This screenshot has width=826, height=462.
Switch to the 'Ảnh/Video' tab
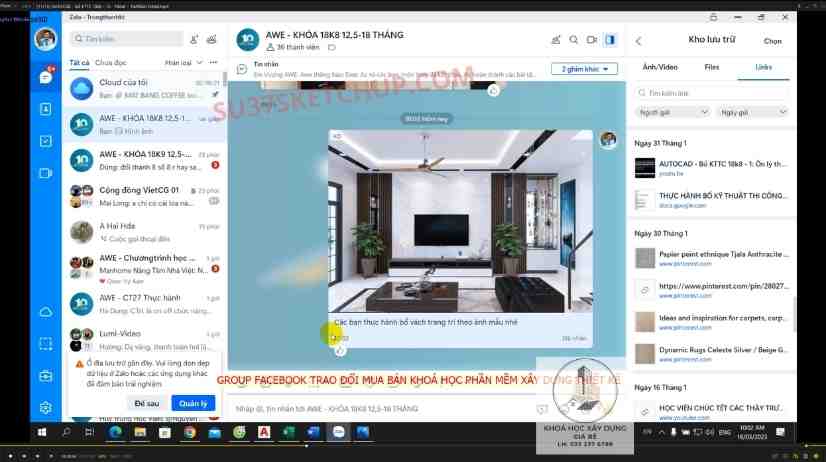pyautogui.click(x=658, y=67)
